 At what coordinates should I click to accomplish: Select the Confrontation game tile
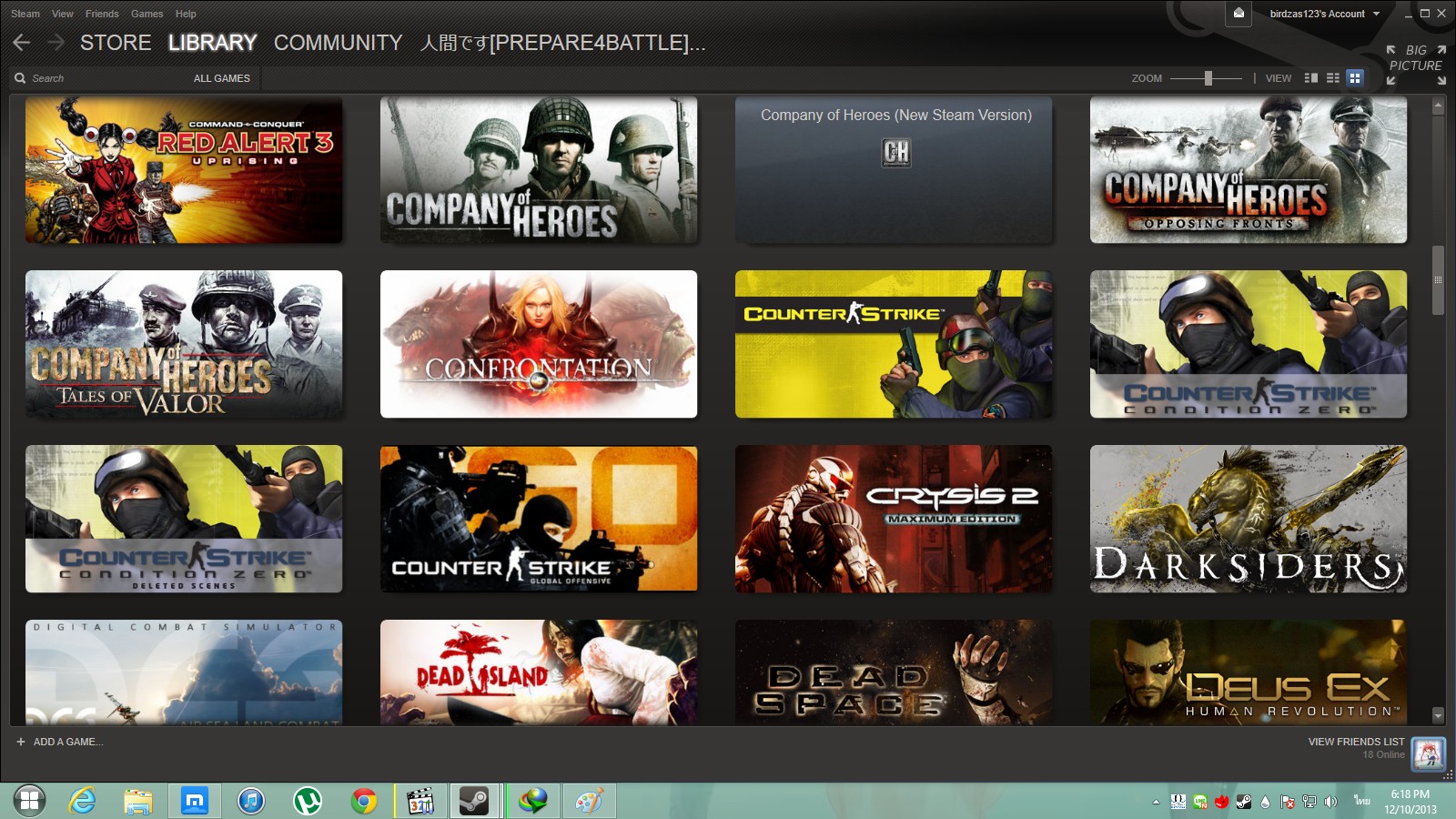[x=539, y=344]
